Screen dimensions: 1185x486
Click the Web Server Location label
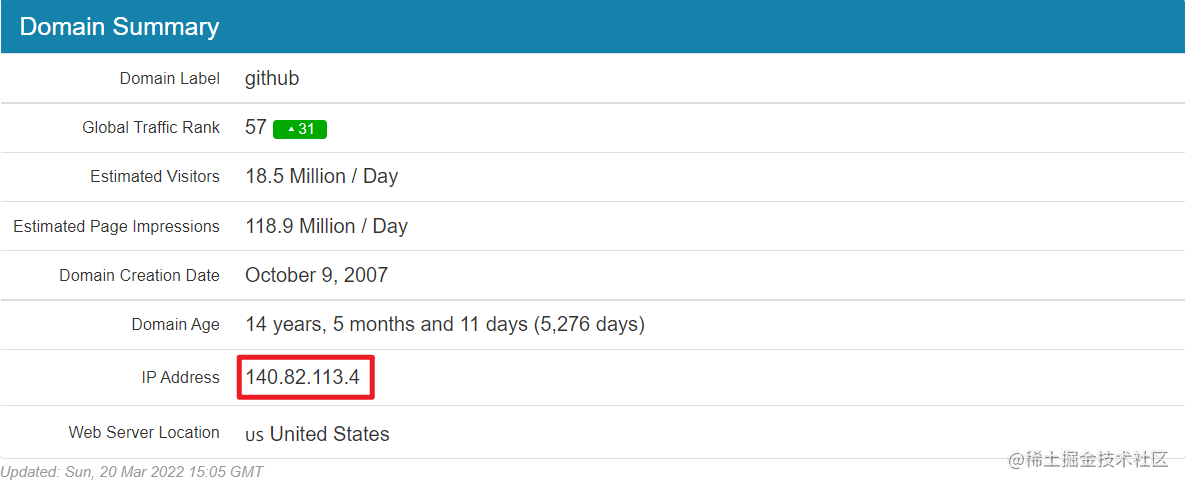pyautogui.click(x=144, y=432)
